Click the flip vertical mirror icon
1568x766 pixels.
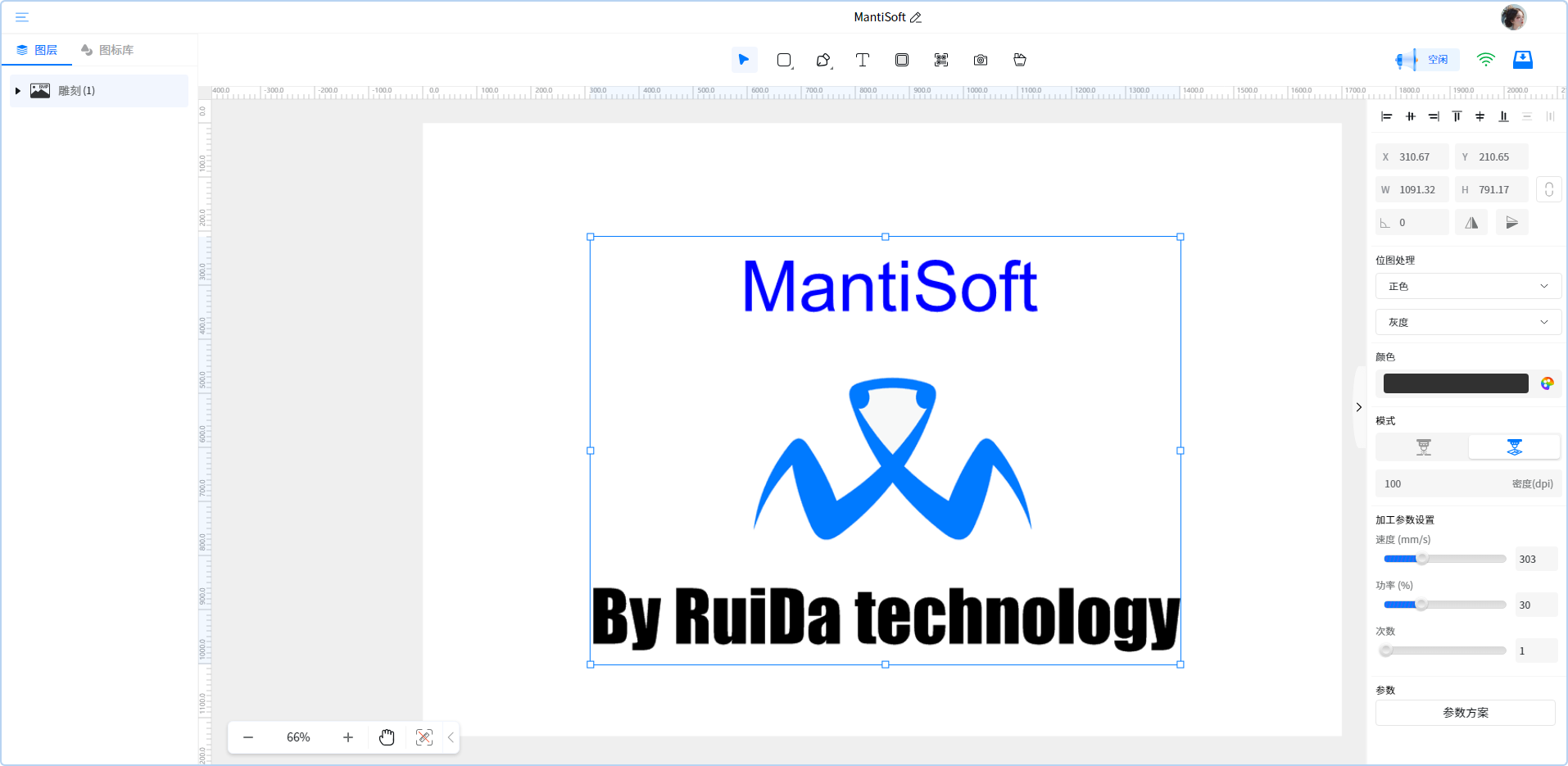click(x=1512, y=223)
